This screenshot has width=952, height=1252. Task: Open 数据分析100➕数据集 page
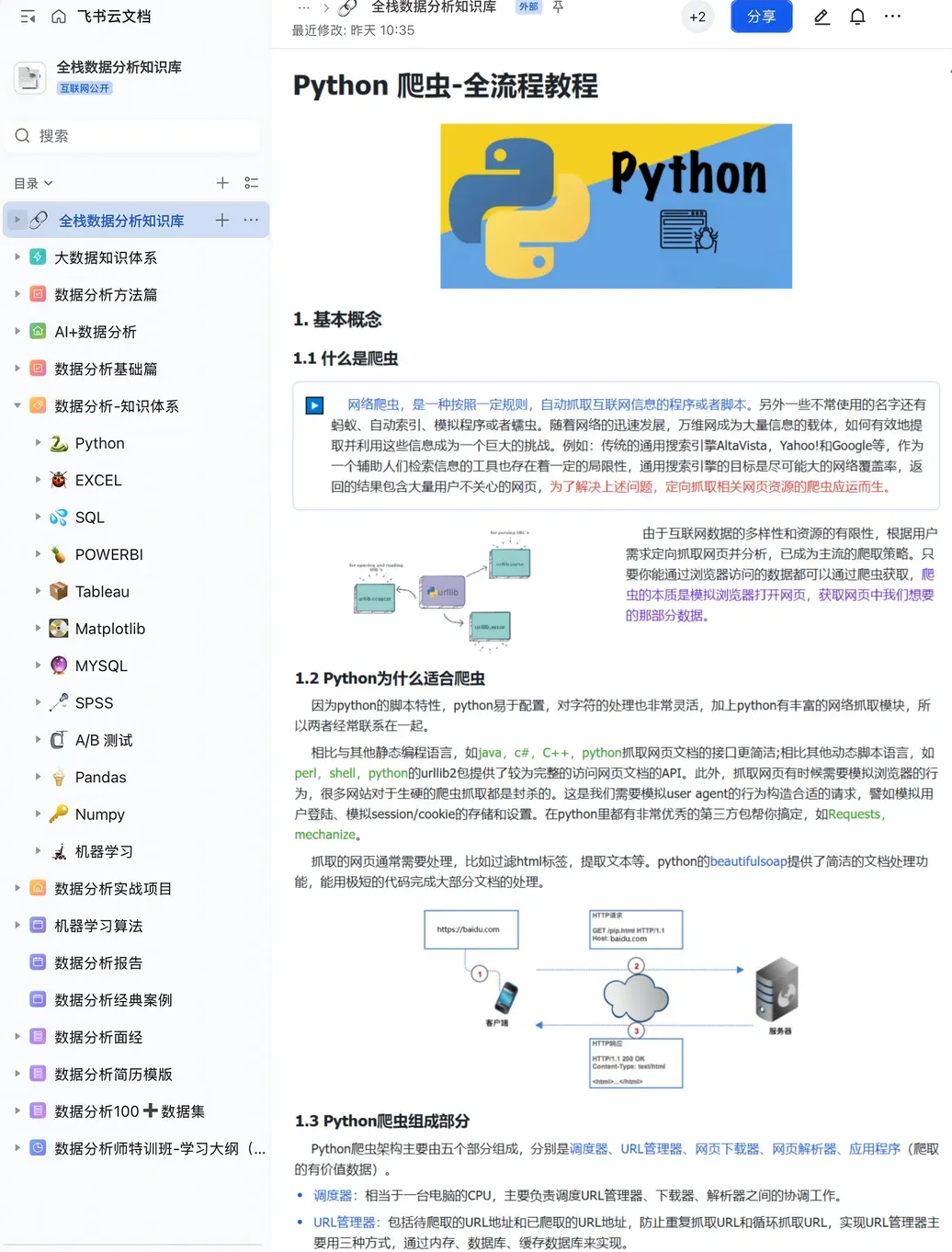(x=130, y=1111)
